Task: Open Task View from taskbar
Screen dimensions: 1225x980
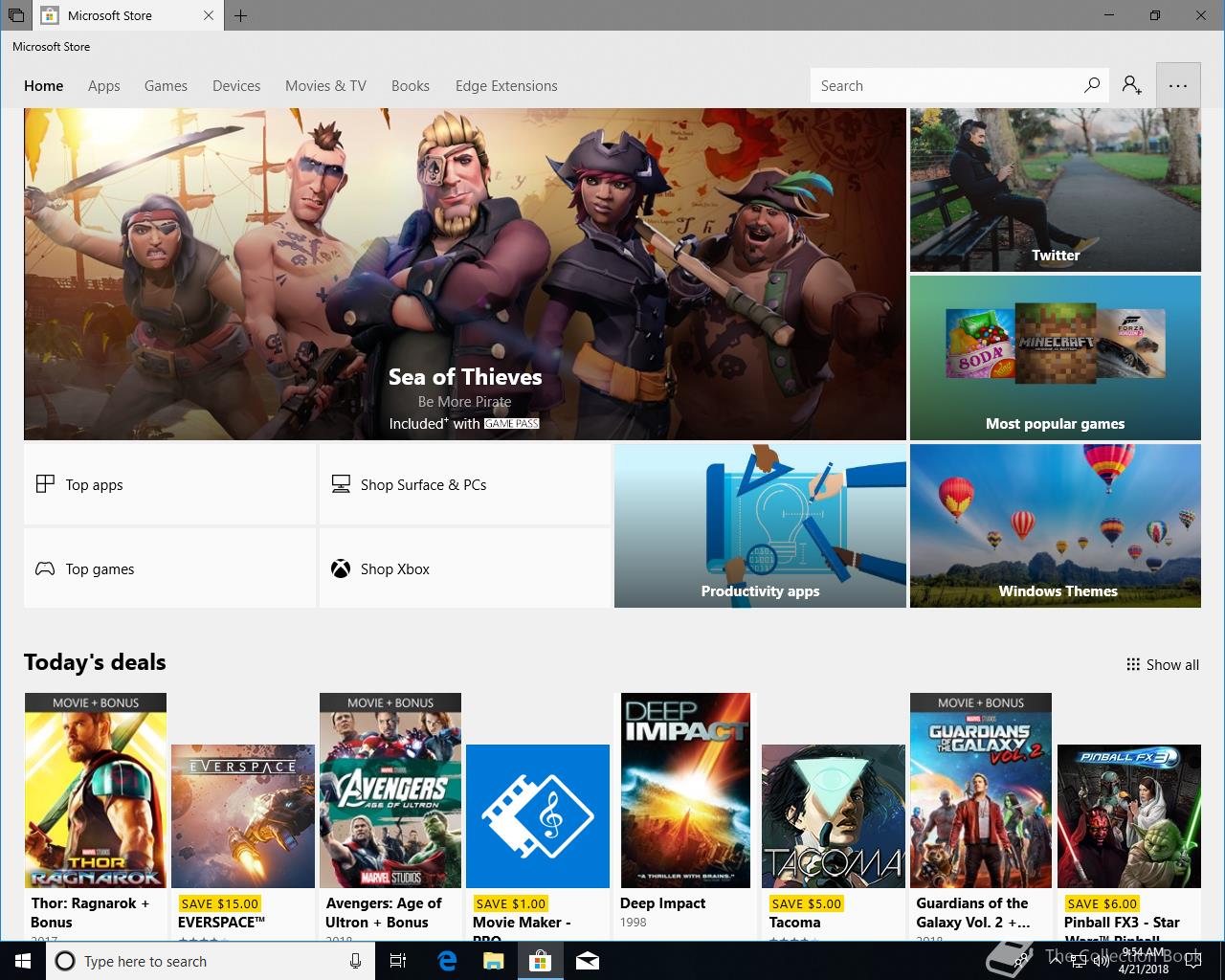Action: click(398, 961)
